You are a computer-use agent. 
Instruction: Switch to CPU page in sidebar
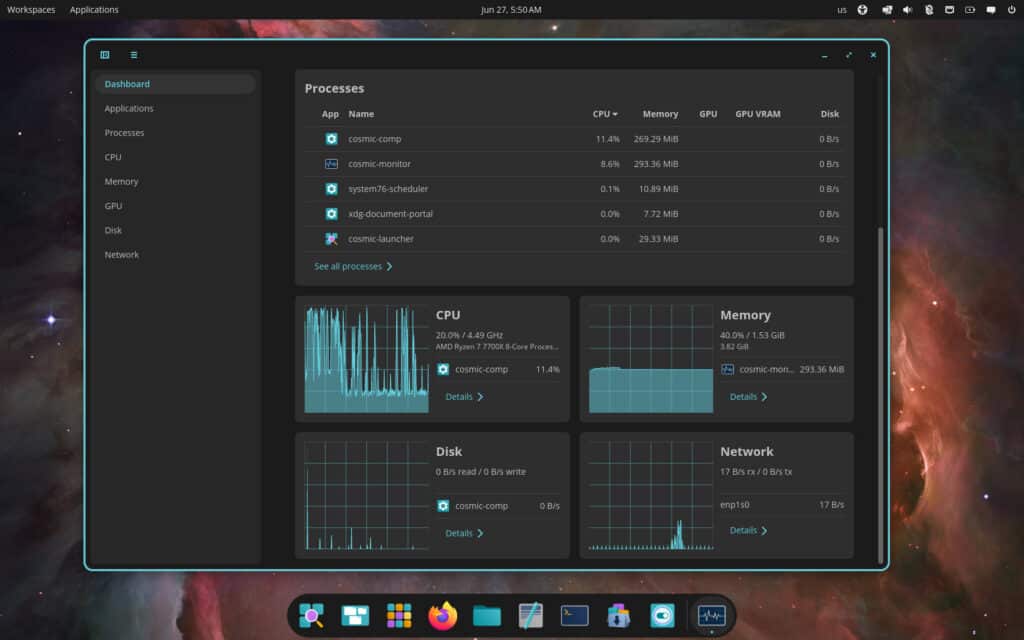tap(175, 157)
